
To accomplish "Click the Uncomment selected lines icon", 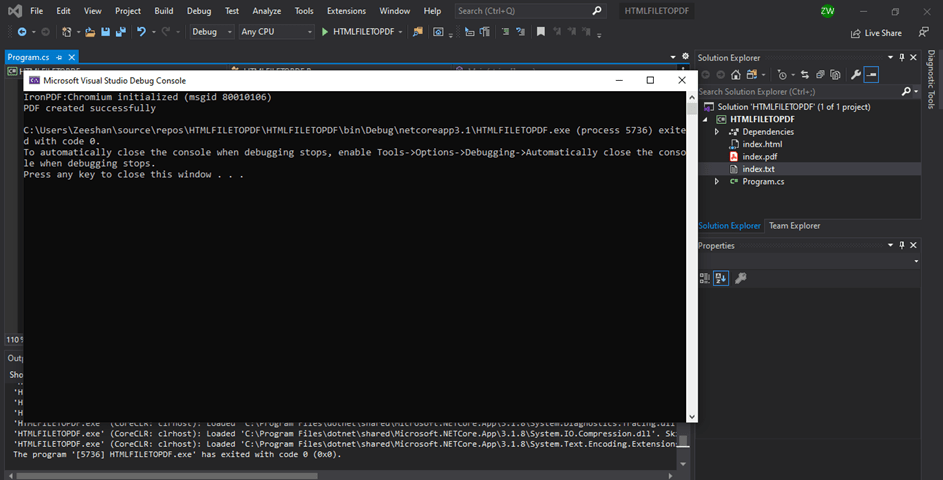I will [x=520, y=32].
